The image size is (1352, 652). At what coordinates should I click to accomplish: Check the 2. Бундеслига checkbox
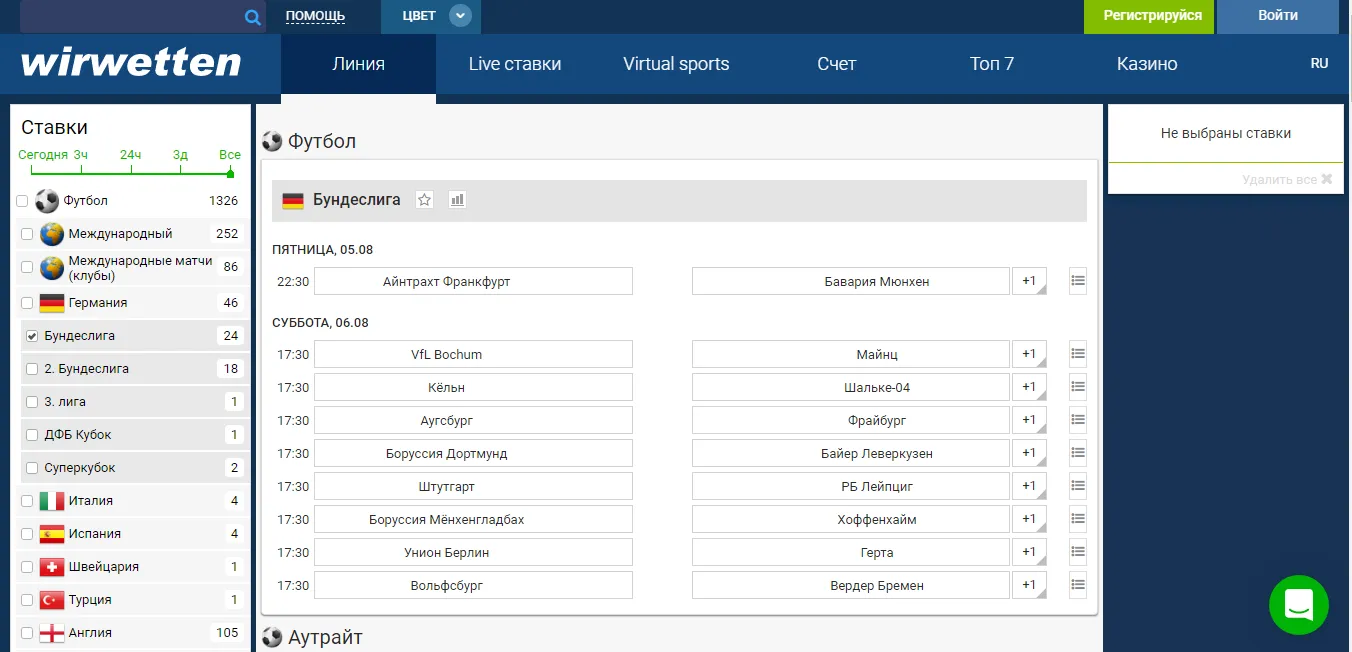coord(32,369)
